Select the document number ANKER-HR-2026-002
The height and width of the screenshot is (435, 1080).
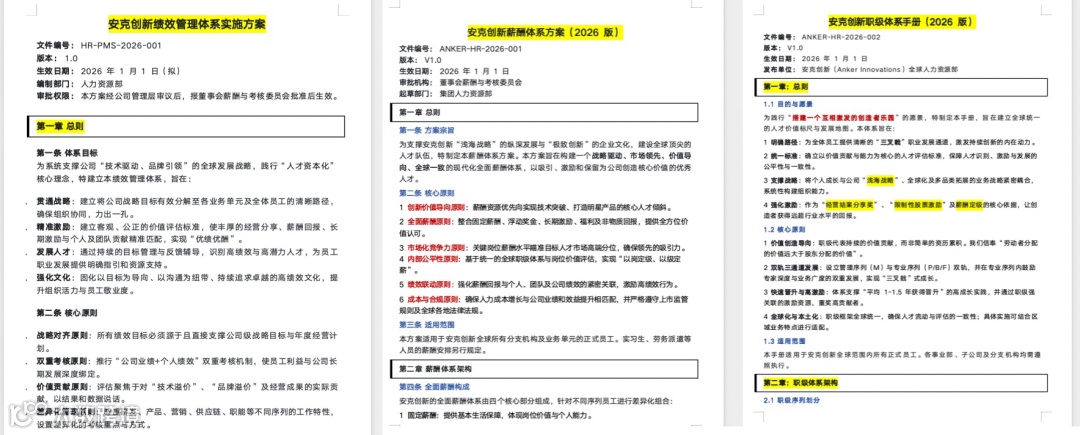841,37
